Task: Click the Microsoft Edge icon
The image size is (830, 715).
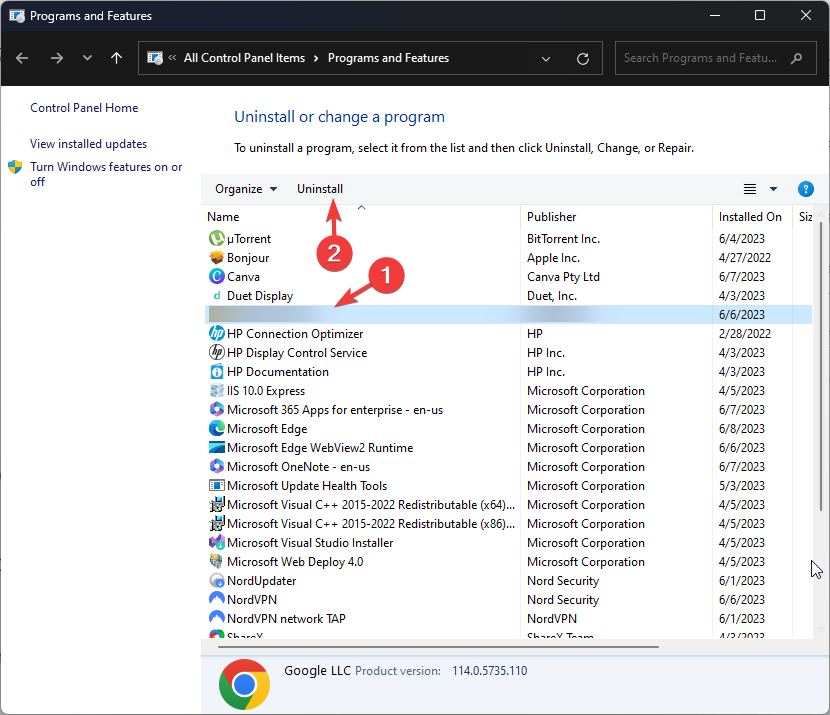Action: click(216, 428)
